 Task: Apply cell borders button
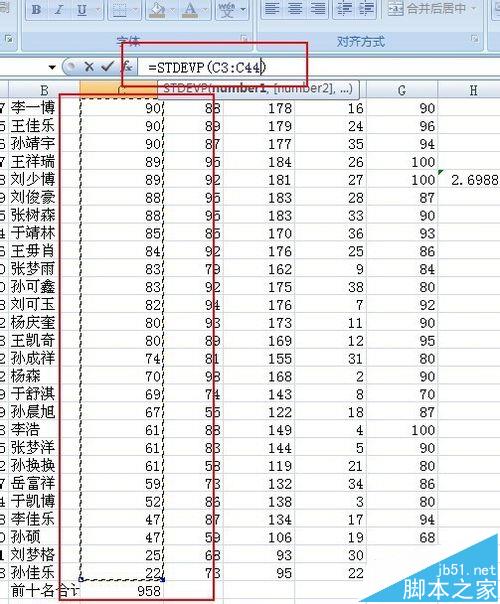pyautogui.click(x=120, y=9)
